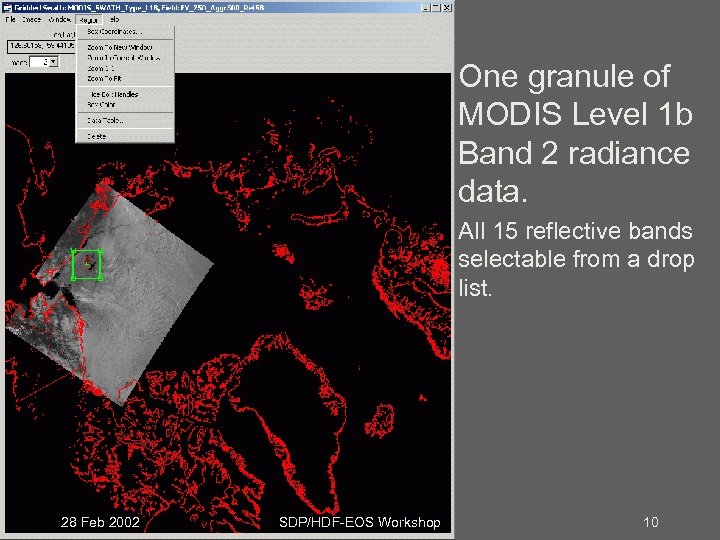The image size is (720, 540).
Task: Open the Window menu
Action: tap(59, 19)
